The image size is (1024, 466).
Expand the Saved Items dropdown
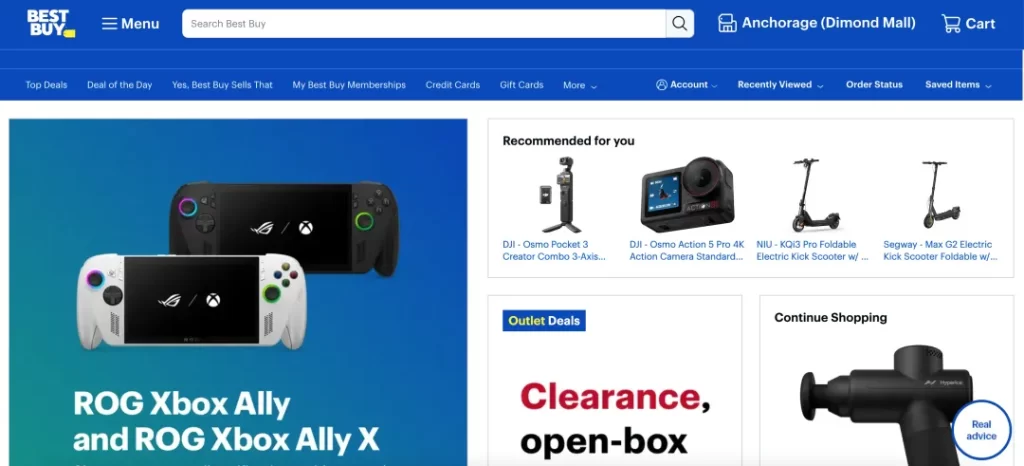click(x=958, y=85)
